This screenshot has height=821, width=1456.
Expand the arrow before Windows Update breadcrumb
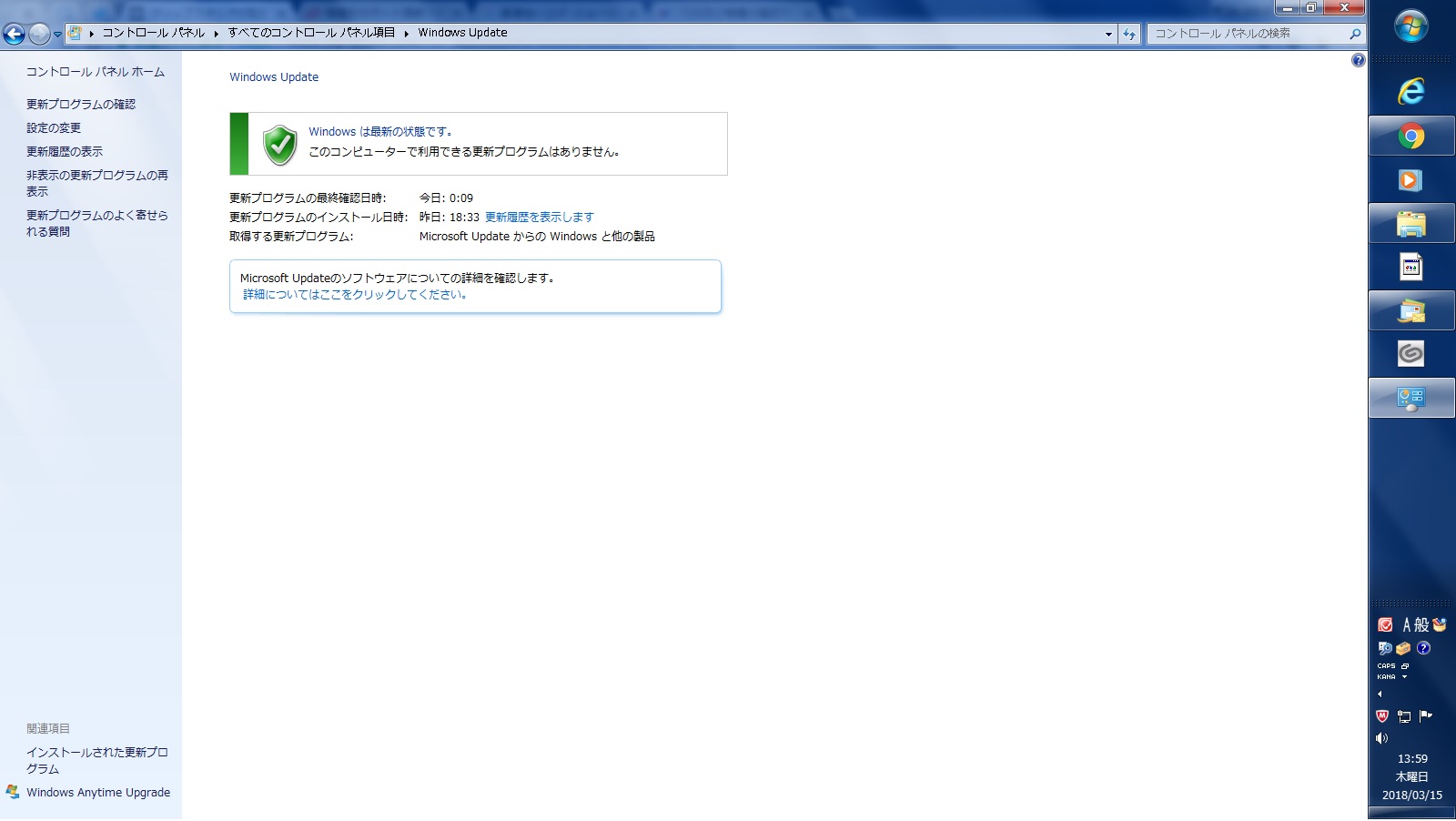tap(407, 34)
